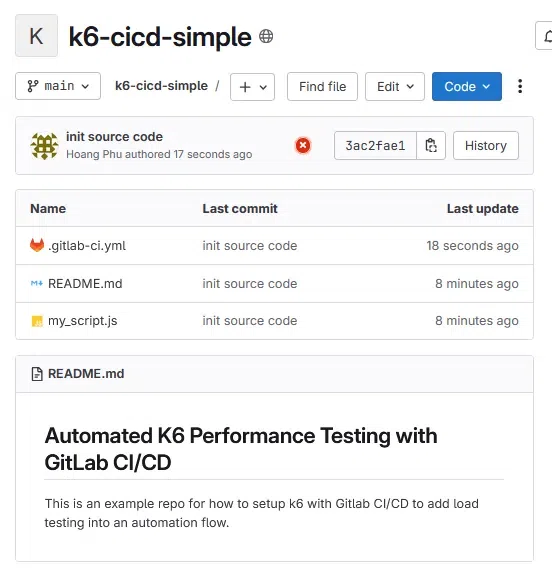Expand the blue Code dropdown
This screenshot has height=570, width=552.
(467, 87)
